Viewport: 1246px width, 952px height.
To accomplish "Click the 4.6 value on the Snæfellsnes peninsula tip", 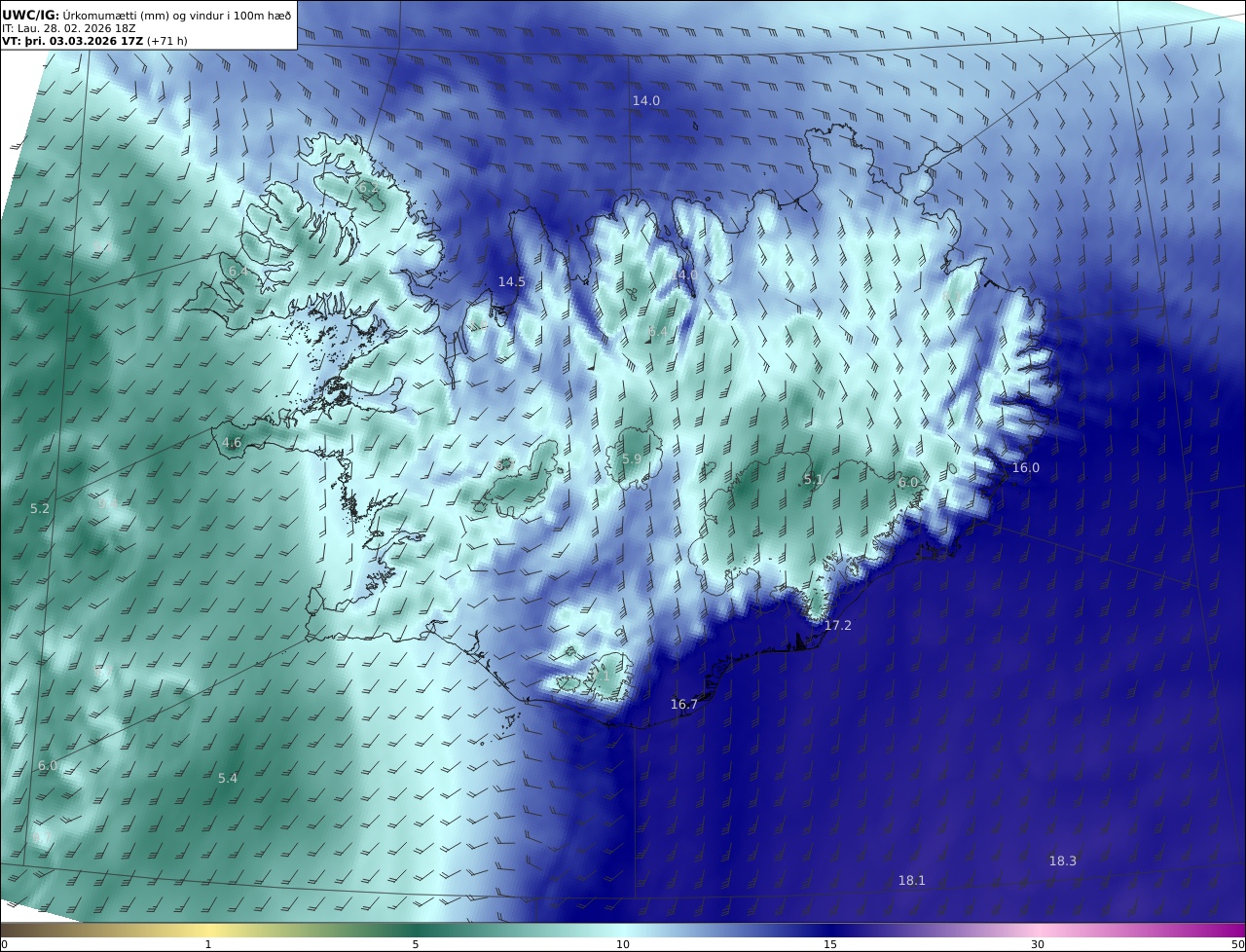I will tap(232, 442).
